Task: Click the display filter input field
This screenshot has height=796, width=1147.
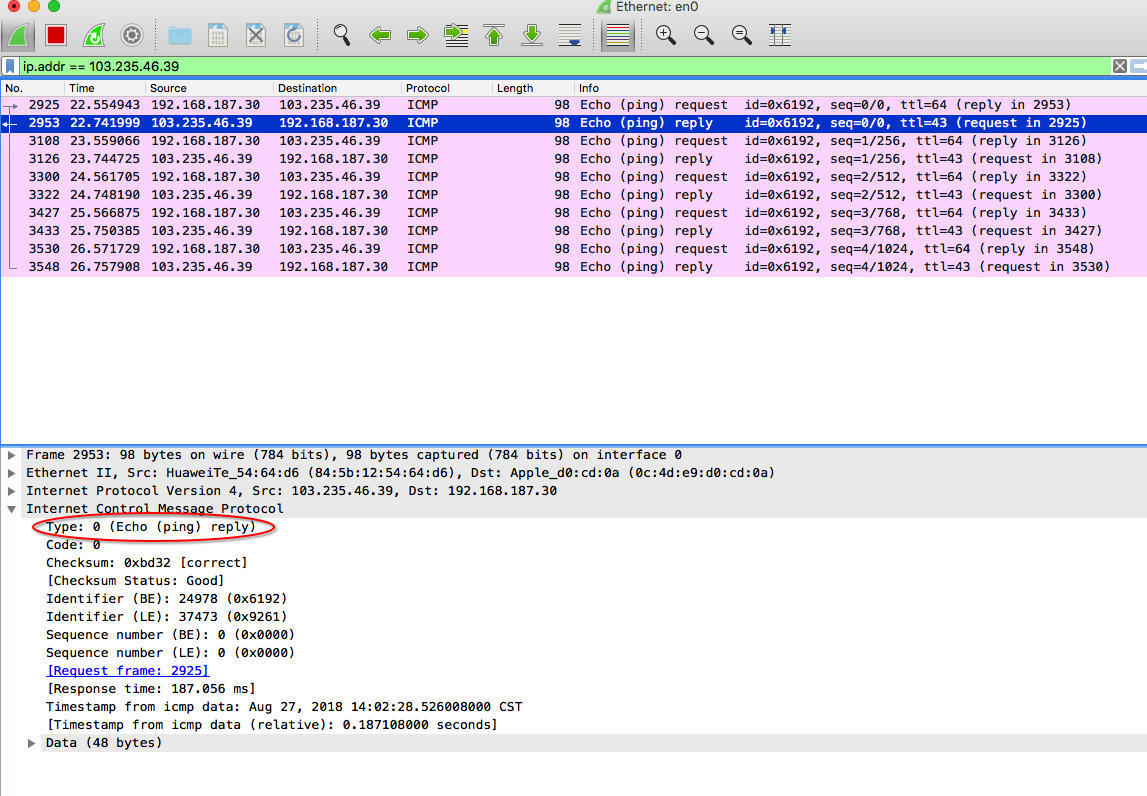Action: 563,66
